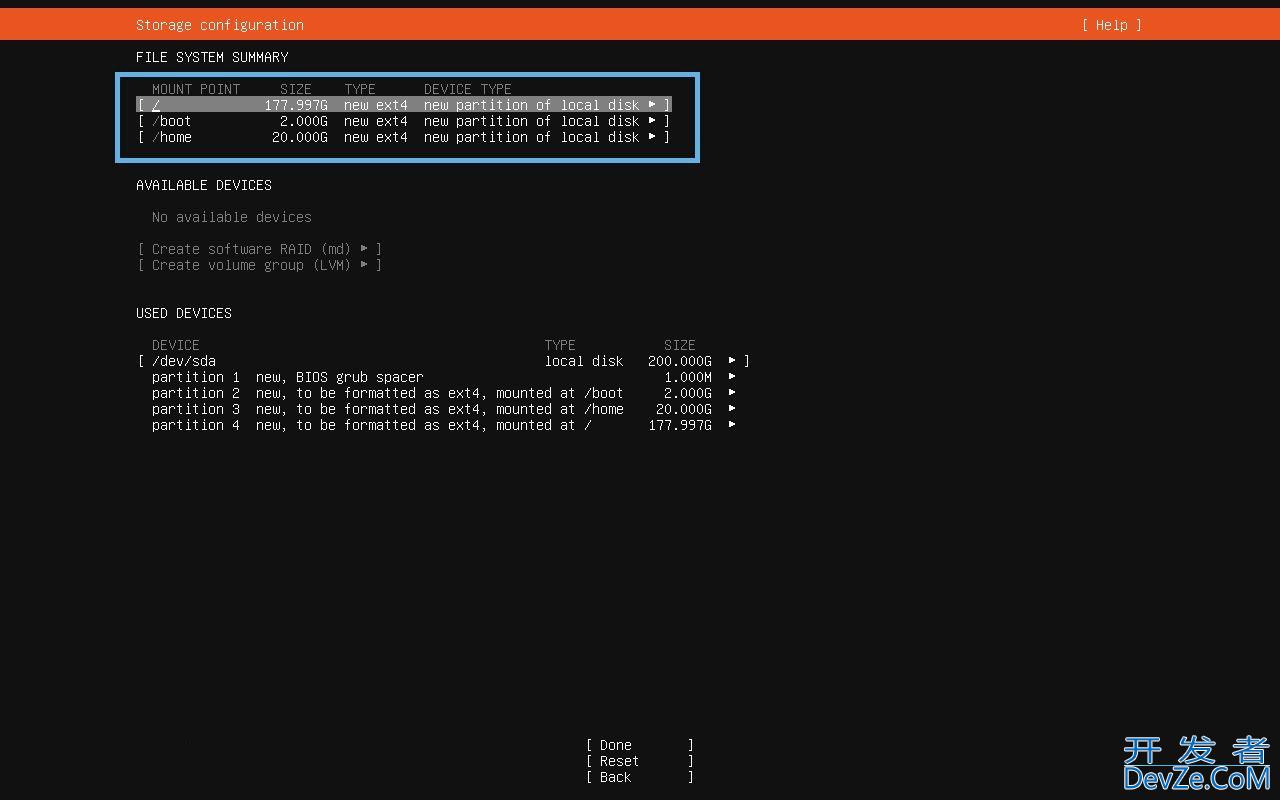Click the "Storage configuration" title
The image size is (1280, 800).
pos(220,25)
